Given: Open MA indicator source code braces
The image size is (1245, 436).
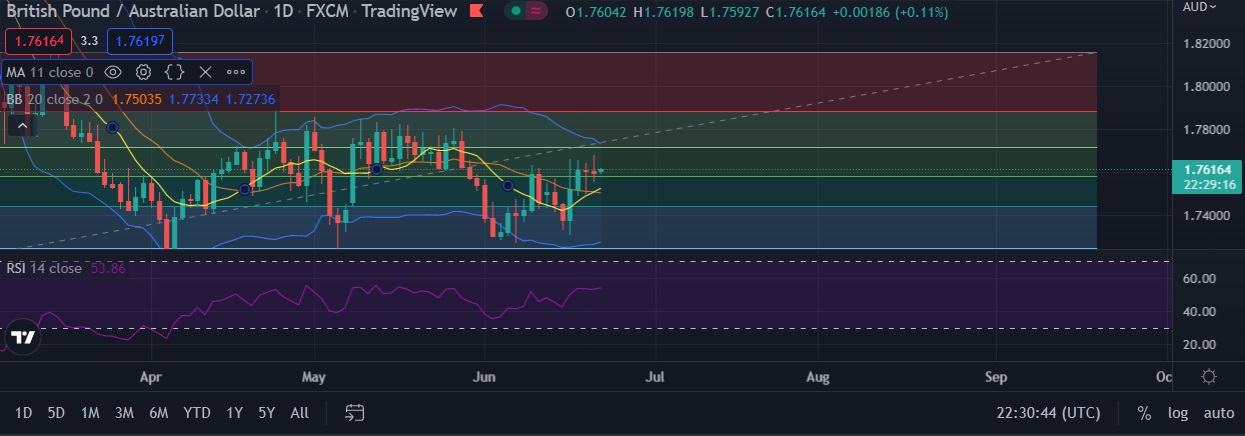Looking at the screenshot, I should (x=174, y=72).
